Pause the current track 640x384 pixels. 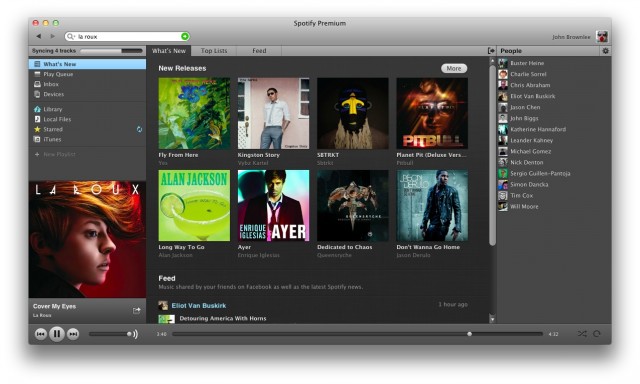coord(57,334)
